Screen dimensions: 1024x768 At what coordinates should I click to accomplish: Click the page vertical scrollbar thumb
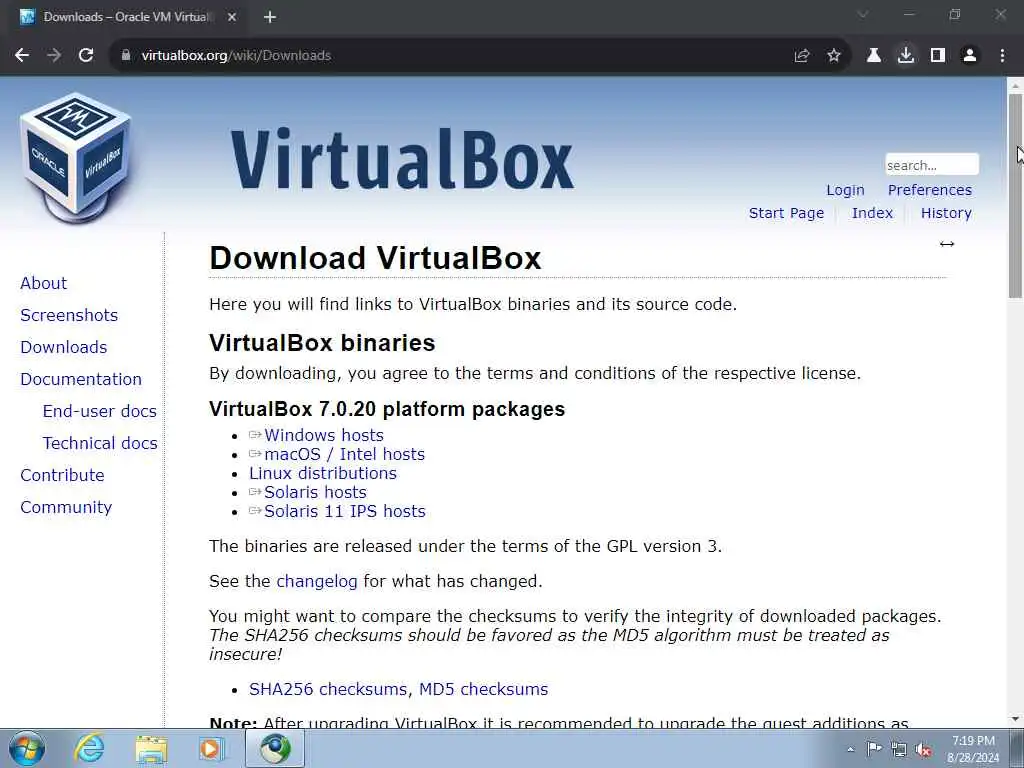tap(1016, 195)
